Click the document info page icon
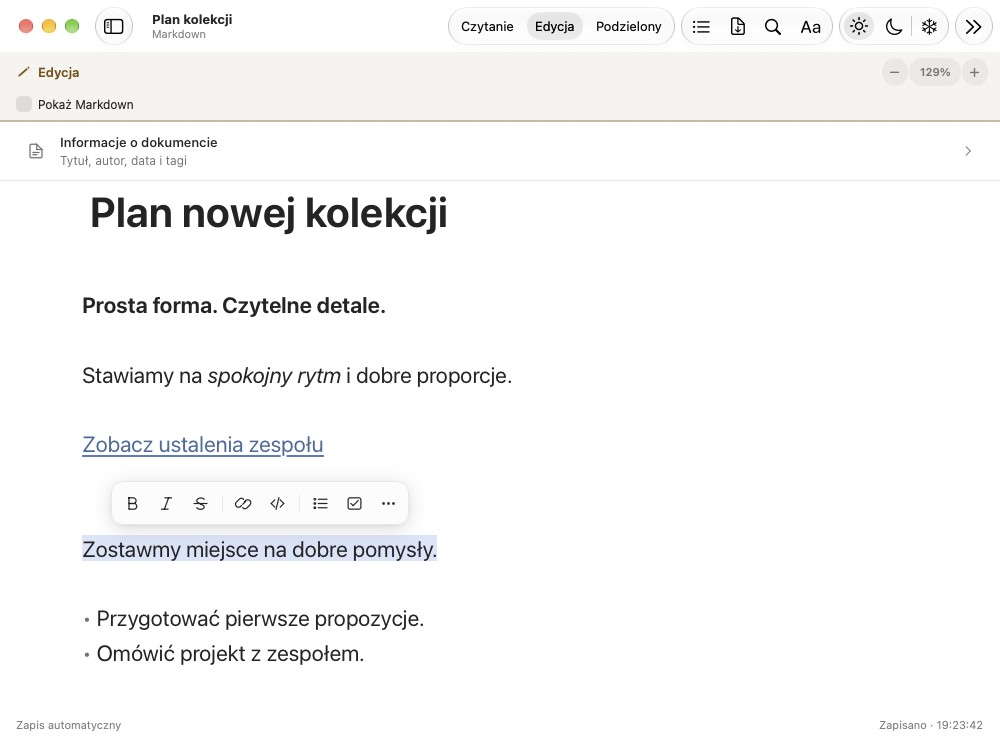 point(36,151)
